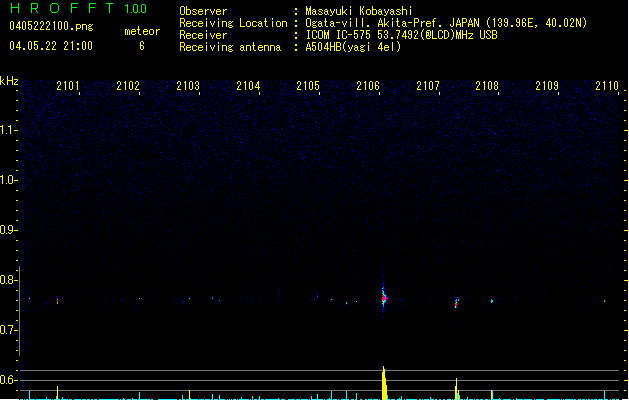This screenshot has width=629, height=400.
Task: Click the file name 0405222100.png
Action: (51, 26)
